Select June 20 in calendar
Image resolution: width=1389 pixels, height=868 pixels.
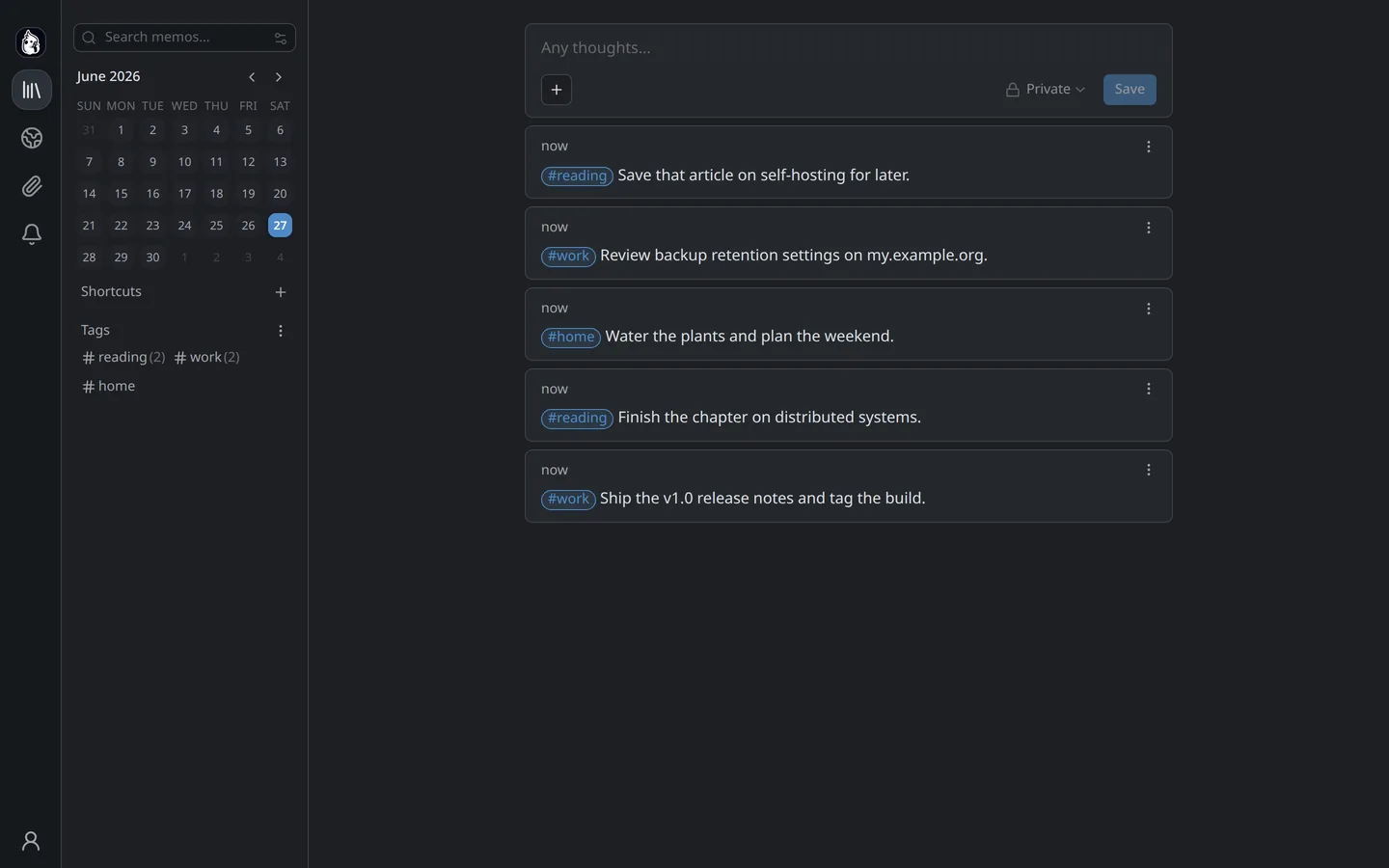tap(280, 194)
